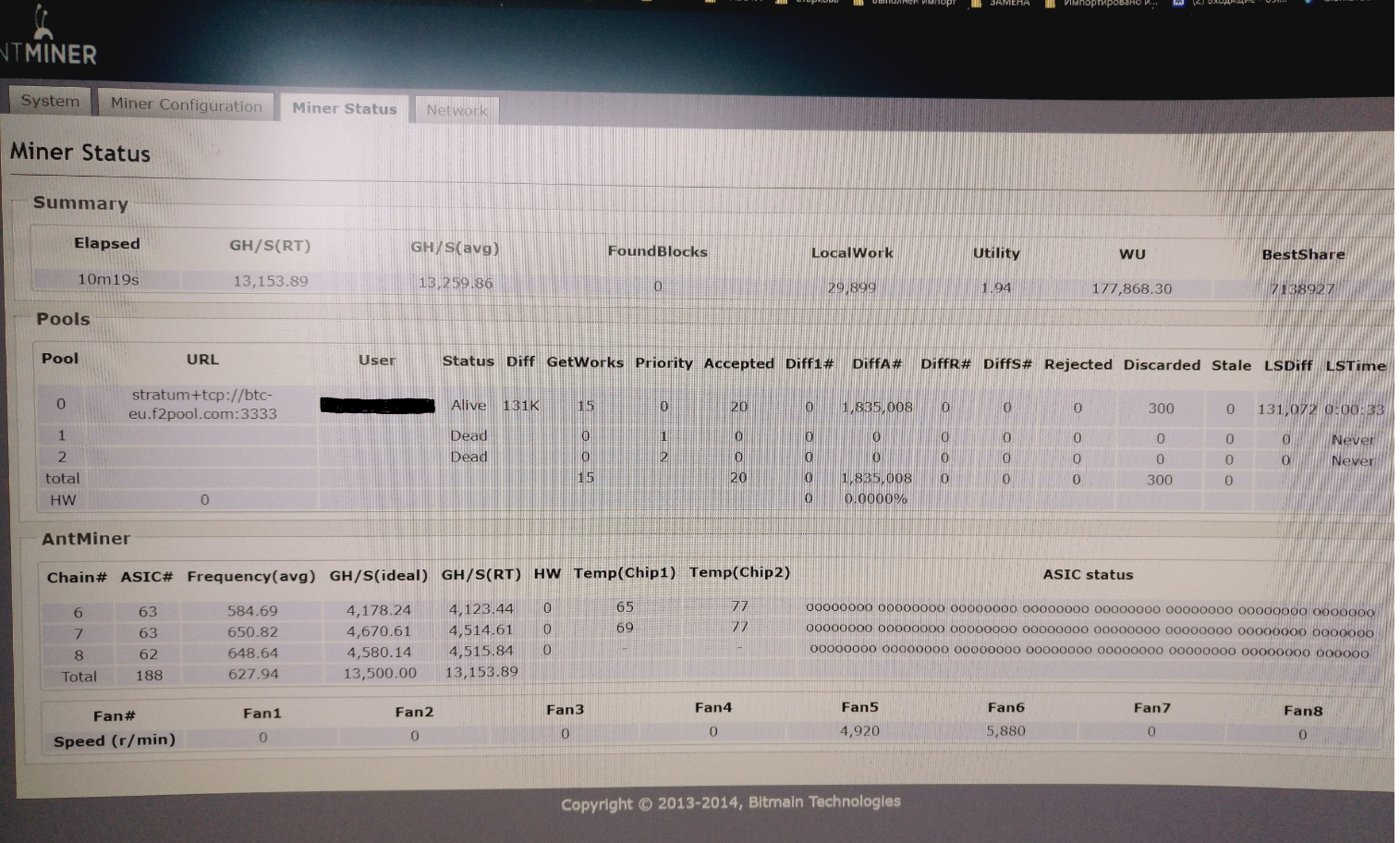Click the GetWorks column header

point(585,361)
